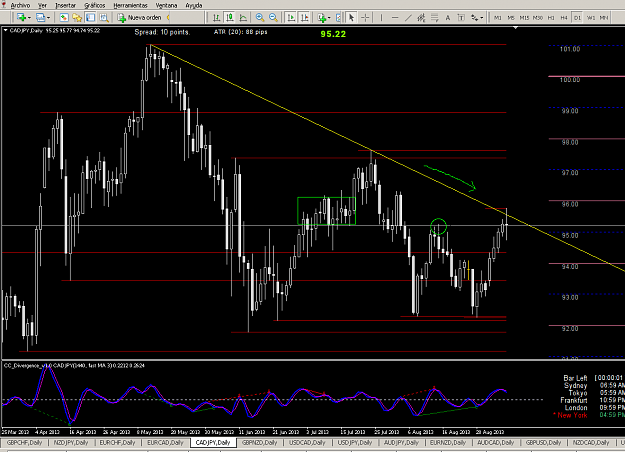Select the text (A) tool

tap(448, 18)
